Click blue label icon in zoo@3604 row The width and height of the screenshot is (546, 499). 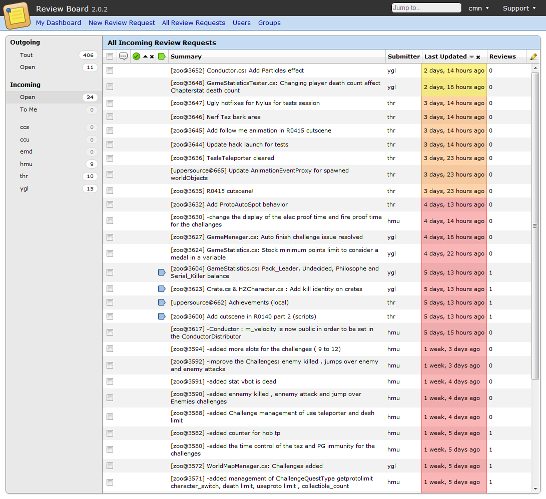(162, 272)
